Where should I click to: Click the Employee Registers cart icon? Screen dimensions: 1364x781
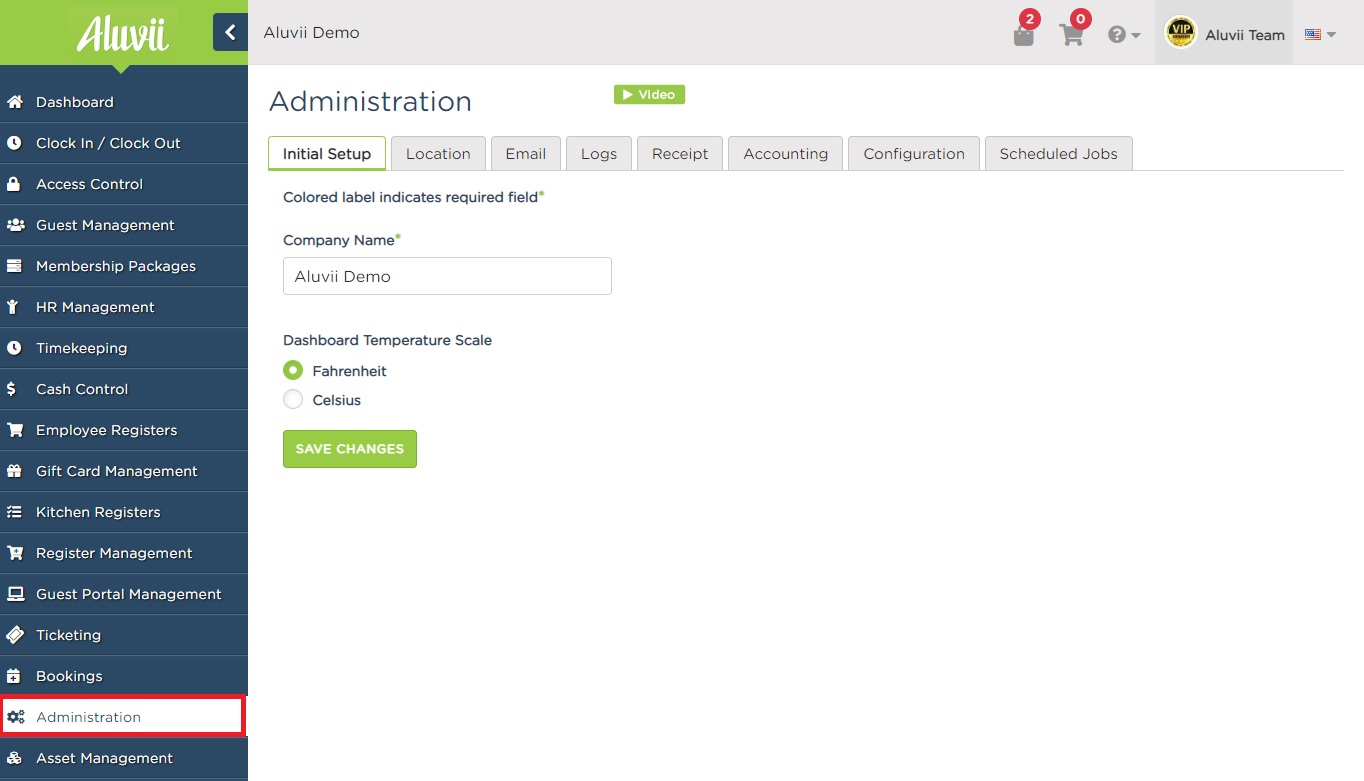pyautogui.click(x=15, y=430)
